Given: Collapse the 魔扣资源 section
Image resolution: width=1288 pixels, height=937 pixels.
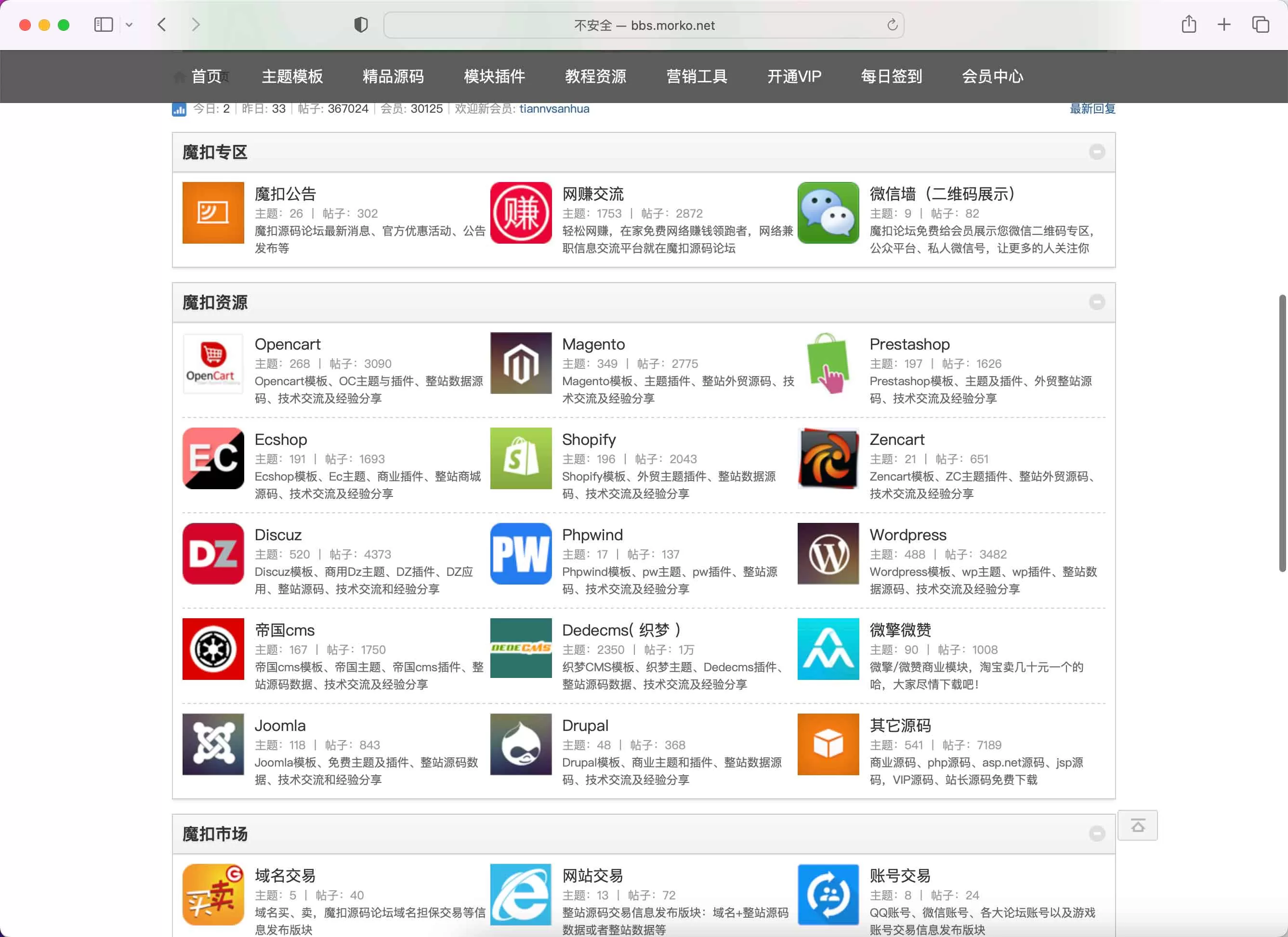Looking at the screenshot, I should (1097, 302).
